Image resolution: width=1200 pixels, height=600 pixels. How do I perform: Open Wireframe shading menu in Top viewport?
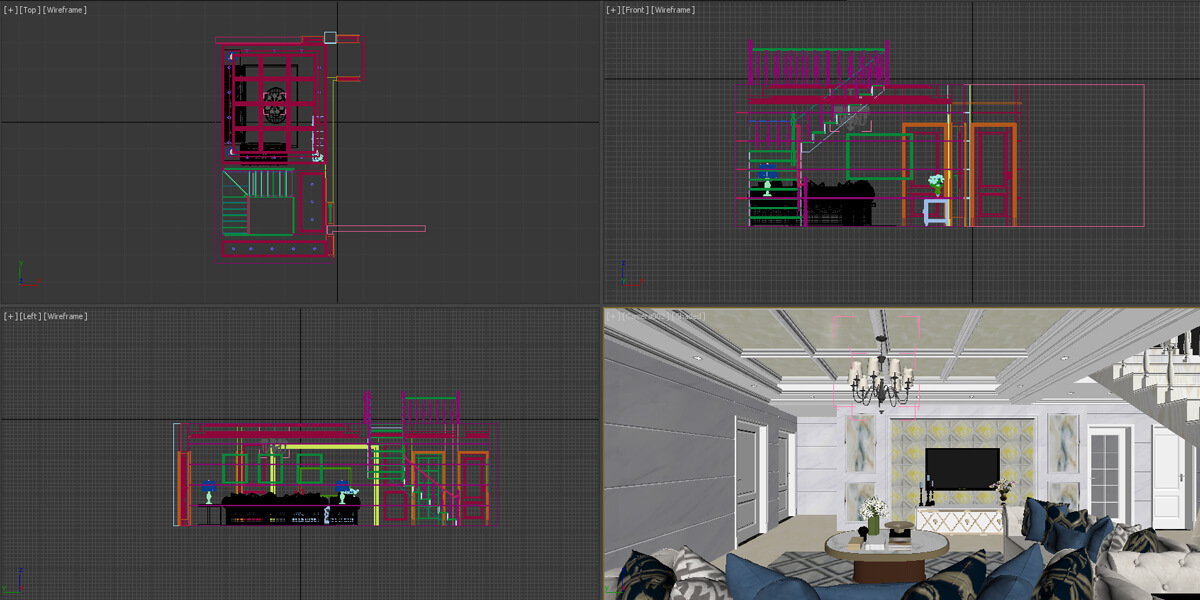coord(64,10)
